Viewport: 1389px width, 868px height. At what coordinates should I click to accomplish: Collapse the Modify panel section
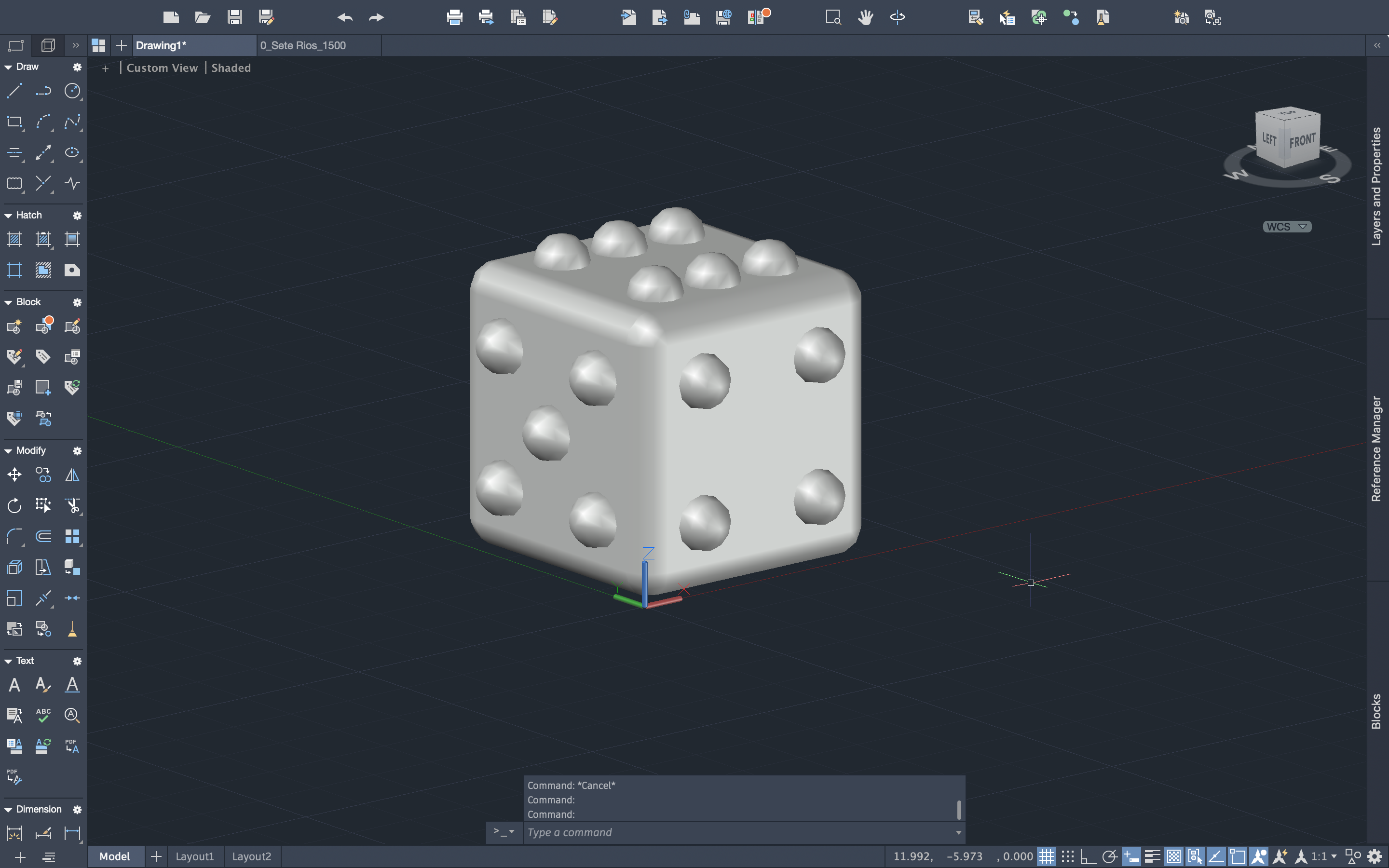click(9, 451)
